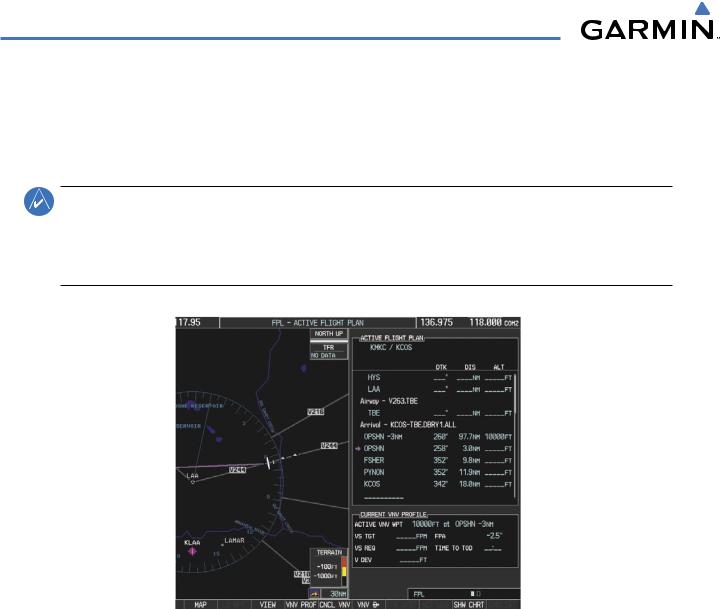Click the ALT column header

click(499, 367)
